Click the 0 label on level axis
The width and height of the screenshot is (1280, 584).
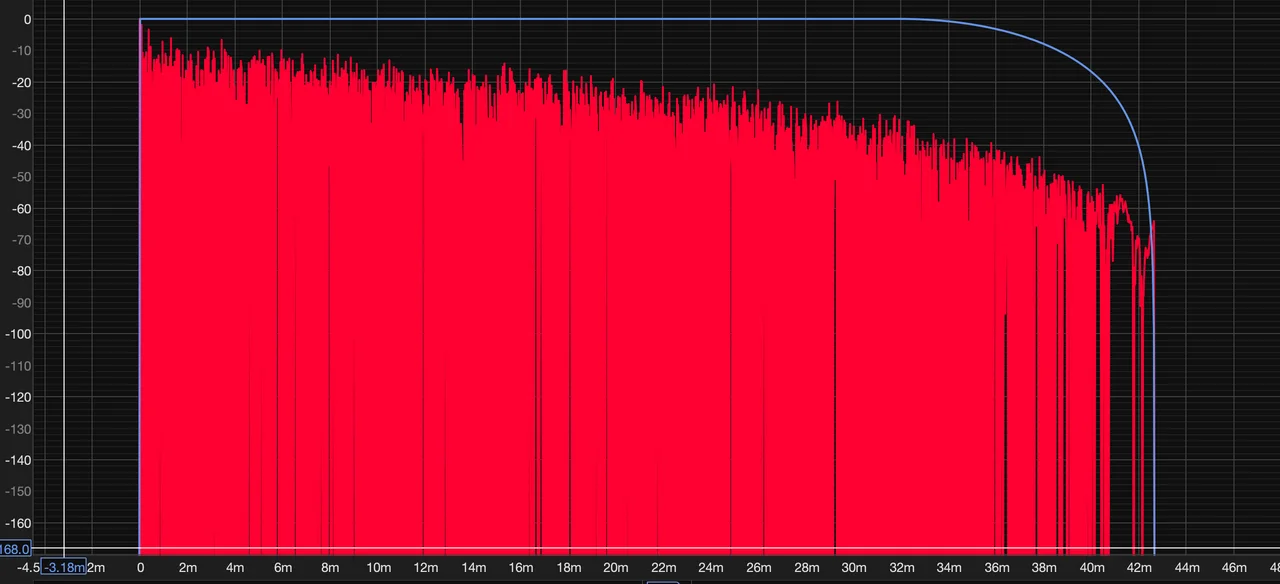[27, 20]
